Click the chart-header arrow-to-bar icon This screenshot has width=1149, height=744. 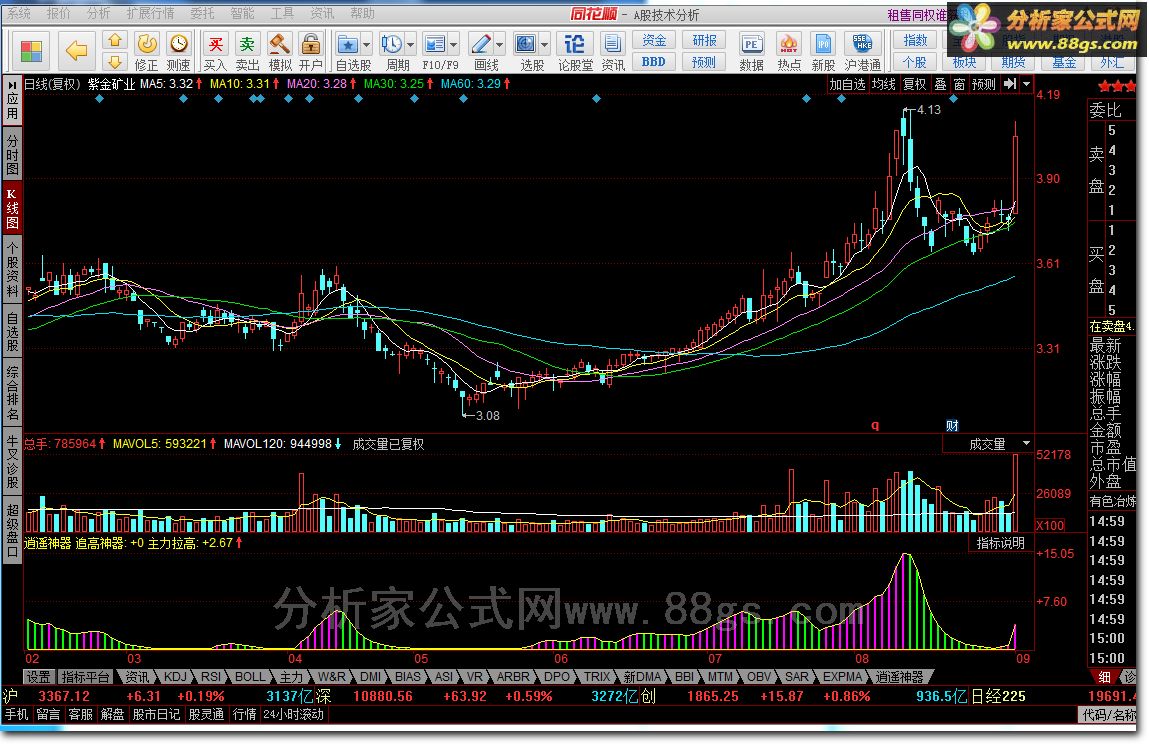point(1010,84)
